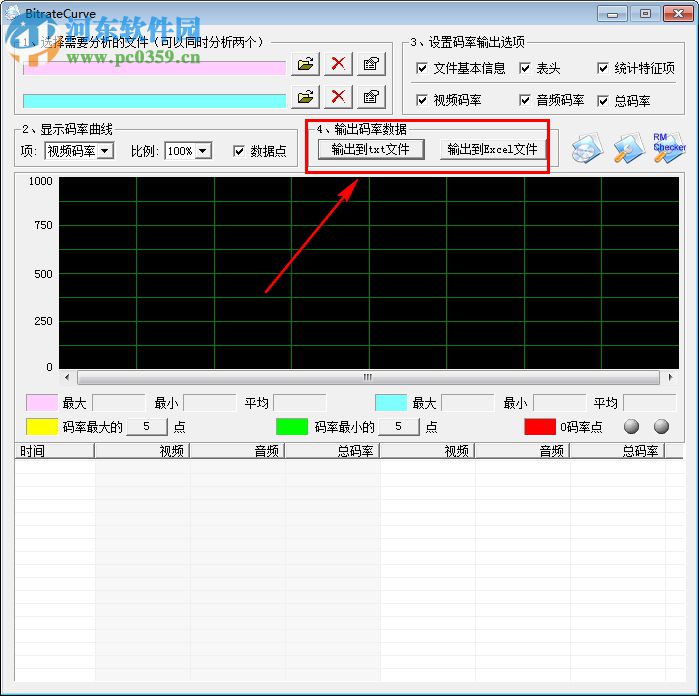Viewport: 699px width, 696px height.
Task: Click the 码率最大的 points count field
Action: coord(147,427)
